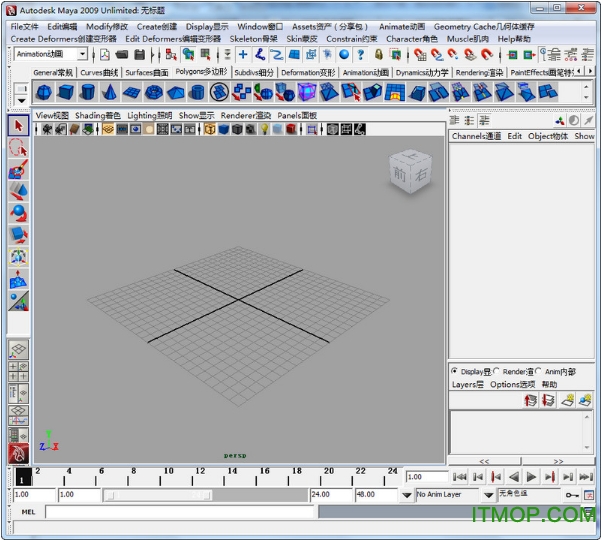Expand layer panel using >> button
The image size is (602, 540).
click(x=558, y=461)
